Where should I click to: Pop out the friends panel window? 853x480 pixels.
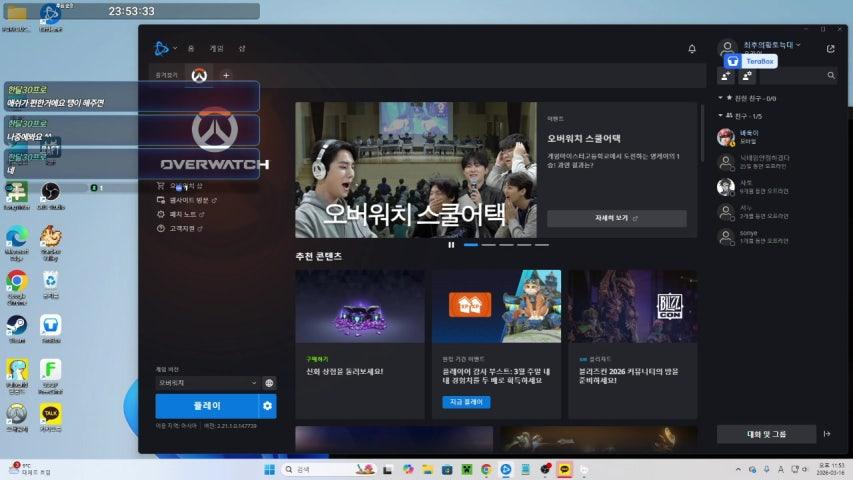[830, 48]
